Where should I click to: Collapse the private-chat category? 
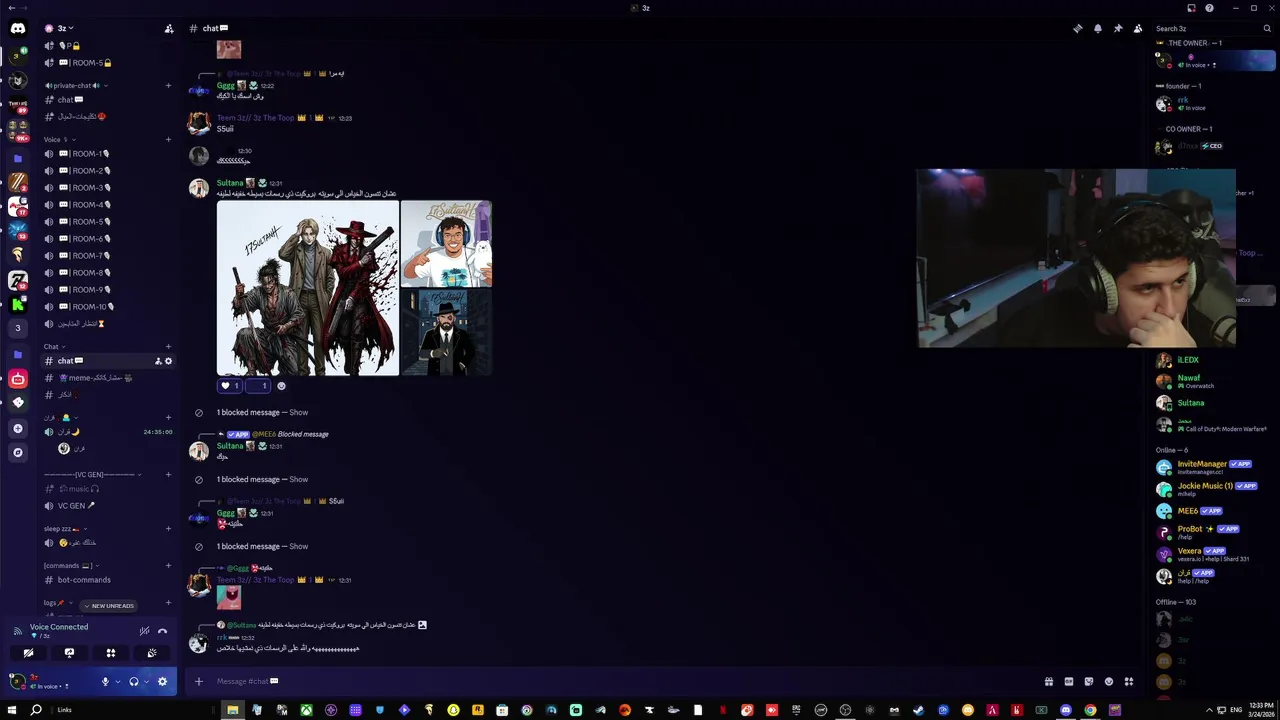tap(76, 86)
